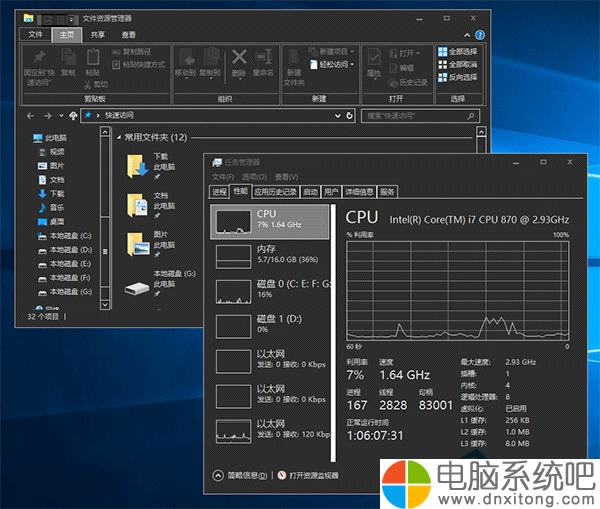Viewport: 600px width, 509px height.
Task: Open the Pictures folder icon in frequent folders
Action: [x=137, y=244]
